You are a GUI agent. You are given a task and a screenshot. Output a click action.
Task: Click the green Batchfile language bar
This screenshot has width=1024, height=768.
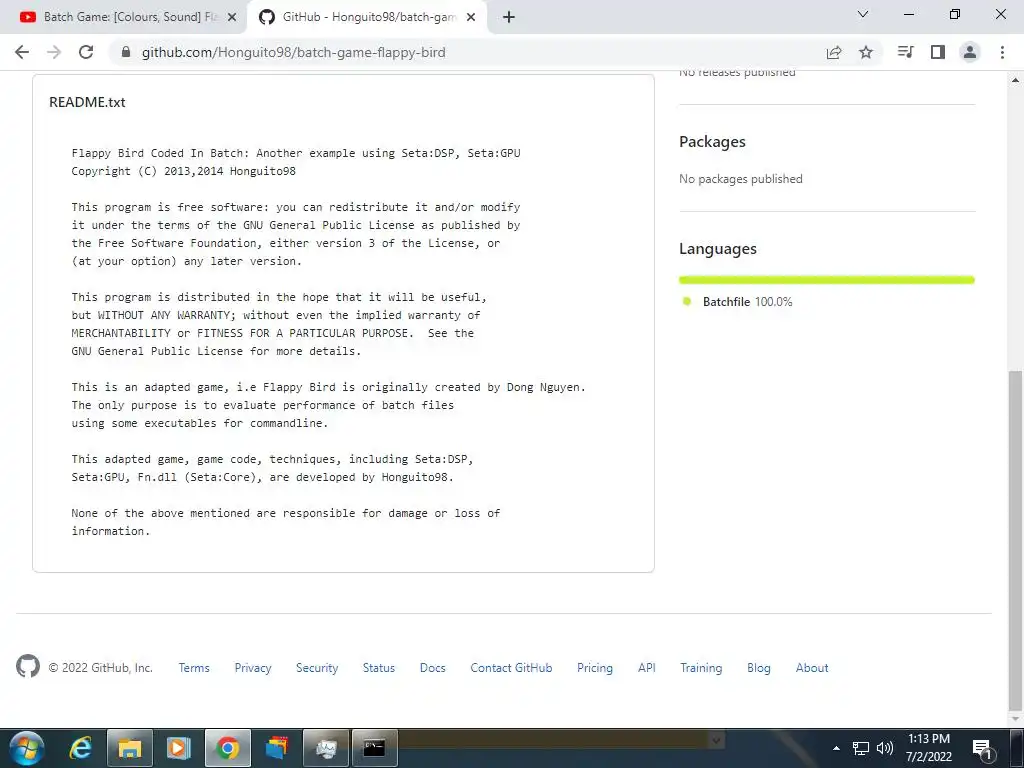coord(827,280)
